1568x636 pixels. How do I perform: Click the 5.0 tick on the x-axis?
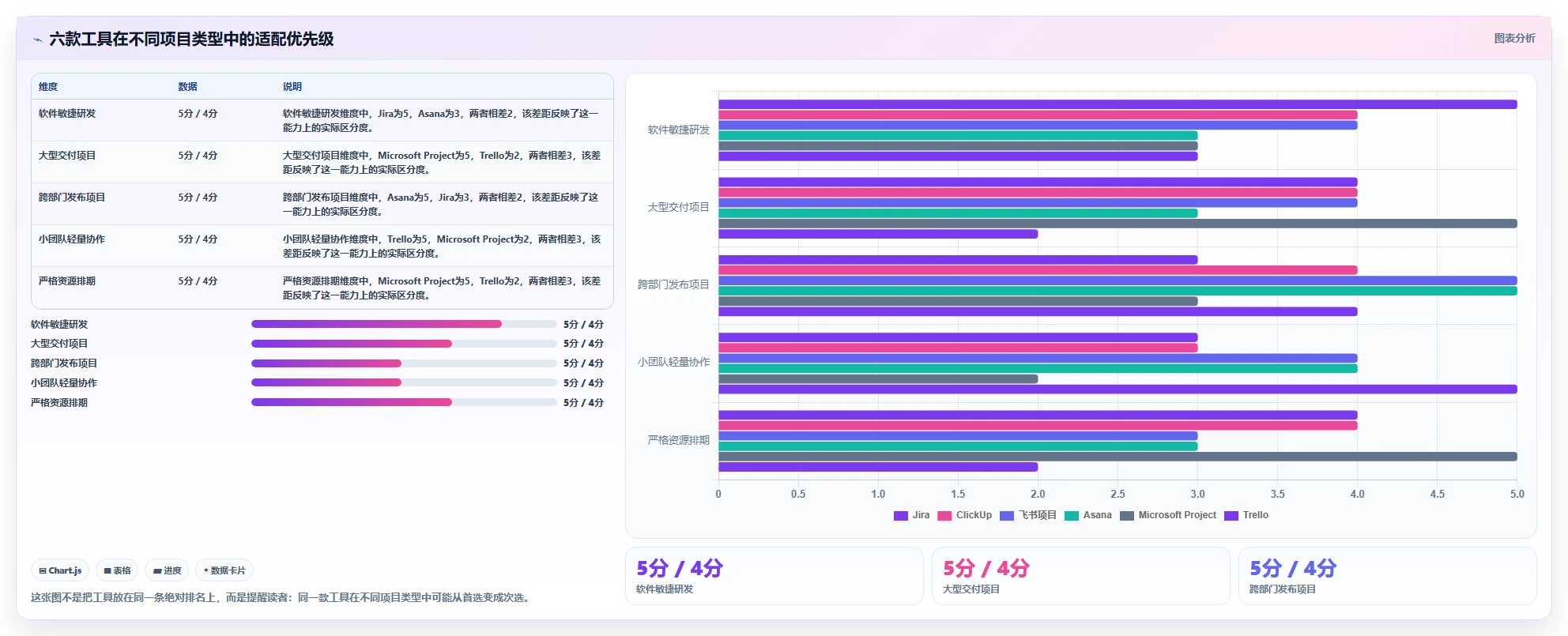tap(1517, 494)
